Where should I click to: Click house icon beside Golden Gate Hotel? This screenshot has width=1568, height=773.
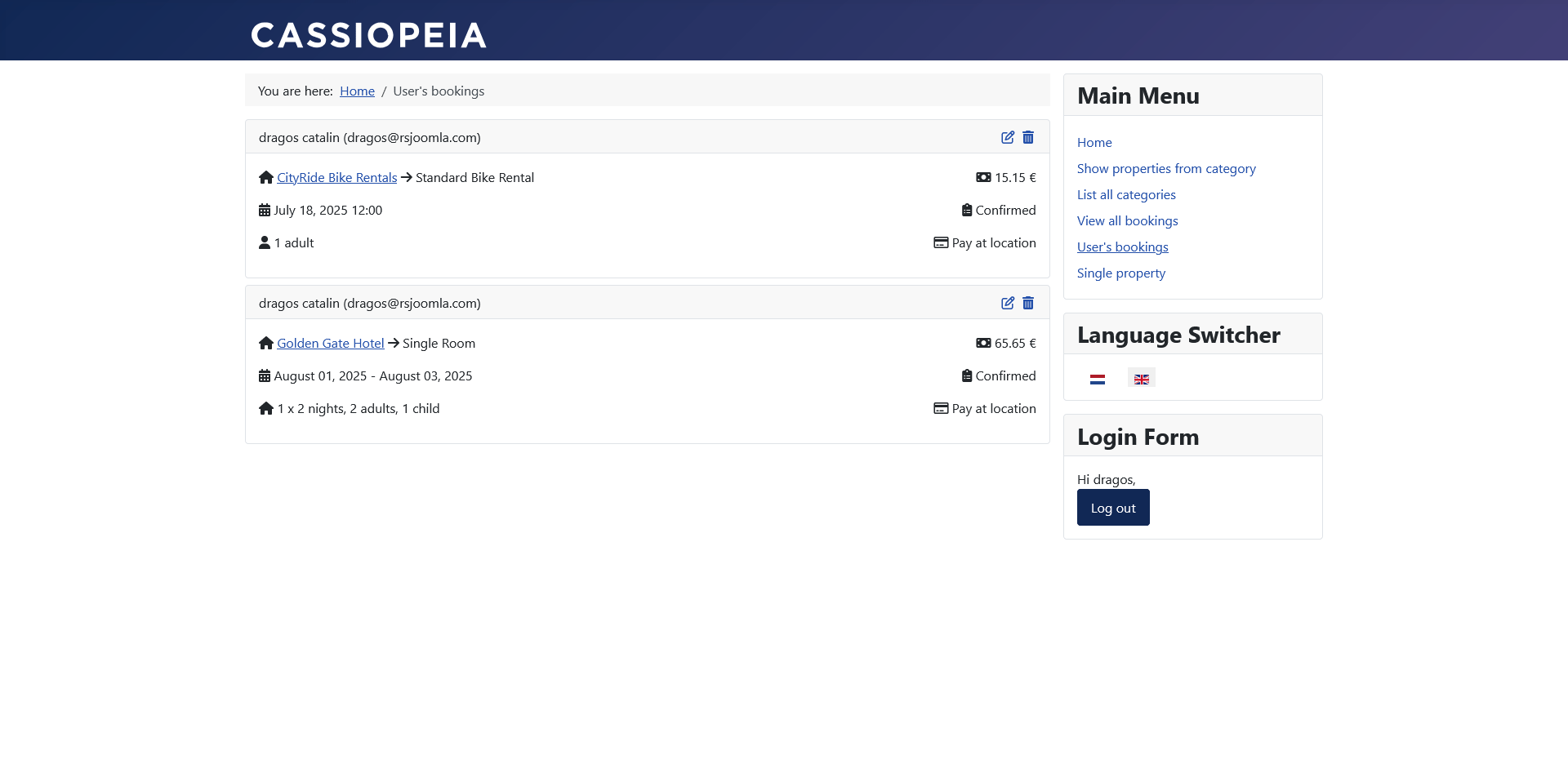[x=266, y=343]
